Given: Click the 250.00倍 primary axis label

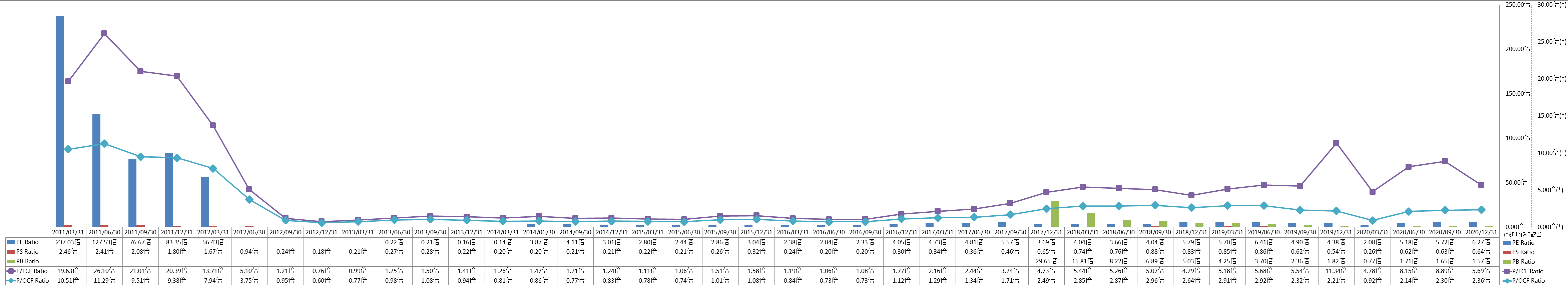Looking at the screenshot, I should point(1519,4).
